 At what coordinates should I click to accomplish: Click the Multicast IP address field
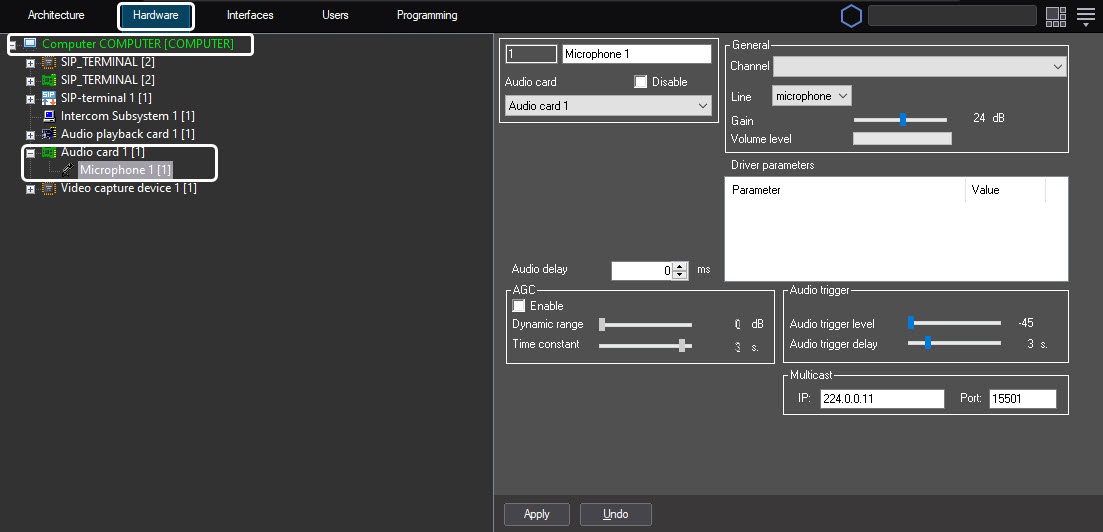coord(881,399)
